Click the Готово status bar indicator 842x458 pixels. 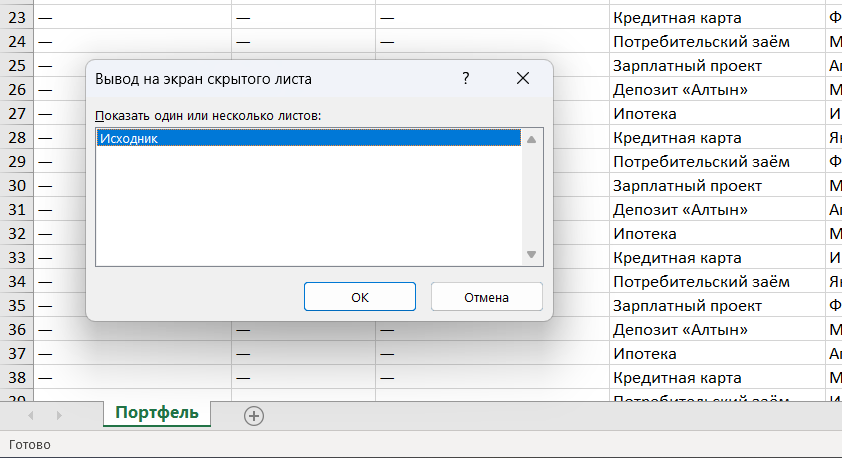click(30, 445)
